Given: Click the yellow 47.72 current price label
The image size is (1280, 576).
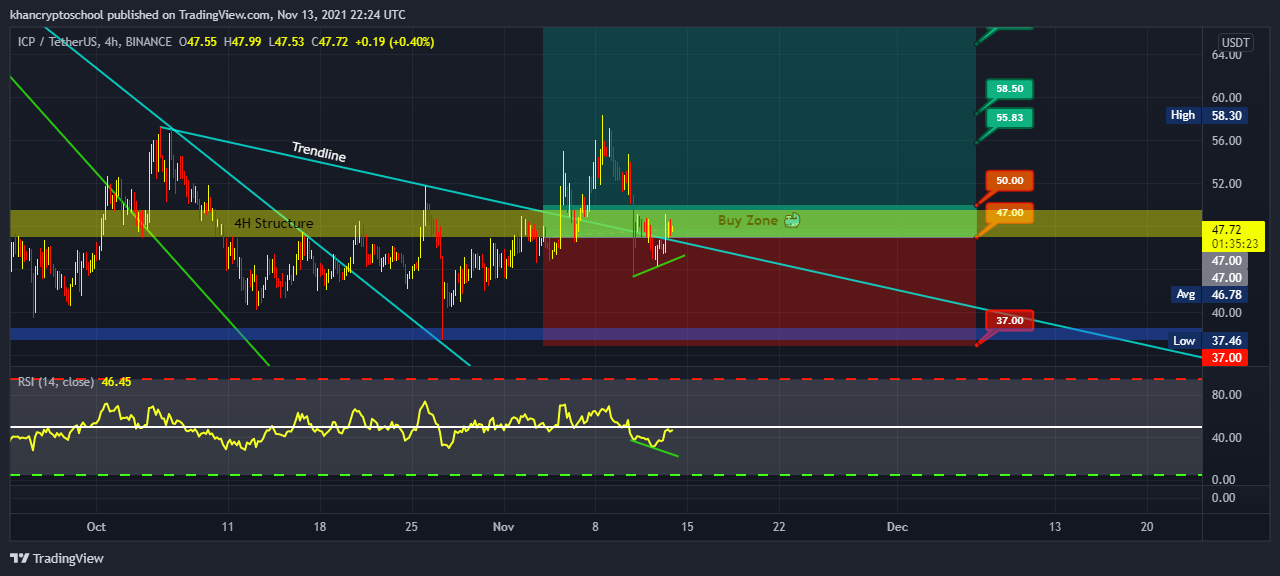Looking at the screenshot, I should pyautogui.click(x=1226, y=228).
